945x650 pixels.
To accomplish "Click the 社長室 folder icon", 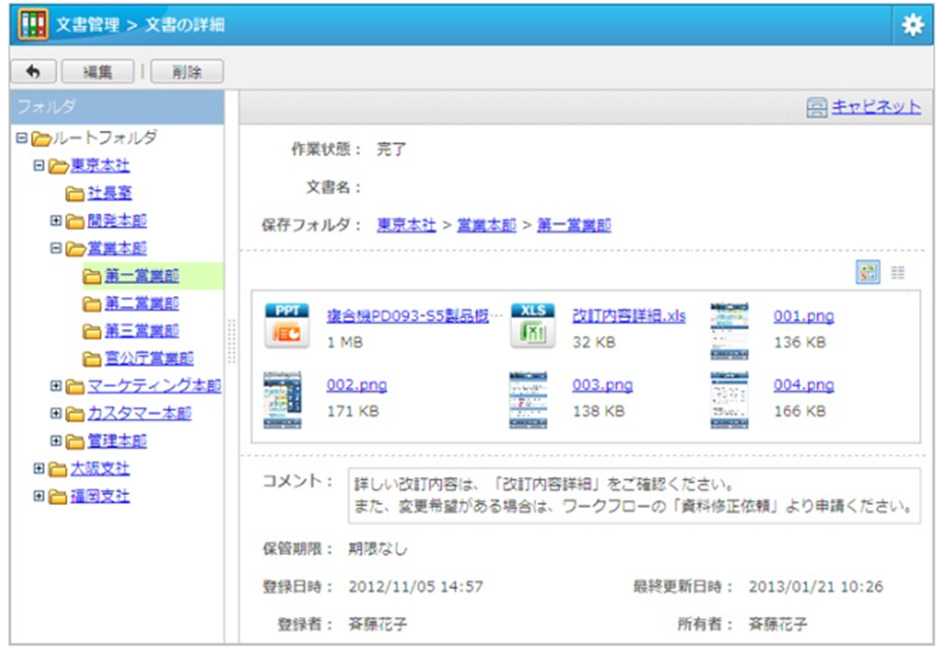I will [75, 193].
